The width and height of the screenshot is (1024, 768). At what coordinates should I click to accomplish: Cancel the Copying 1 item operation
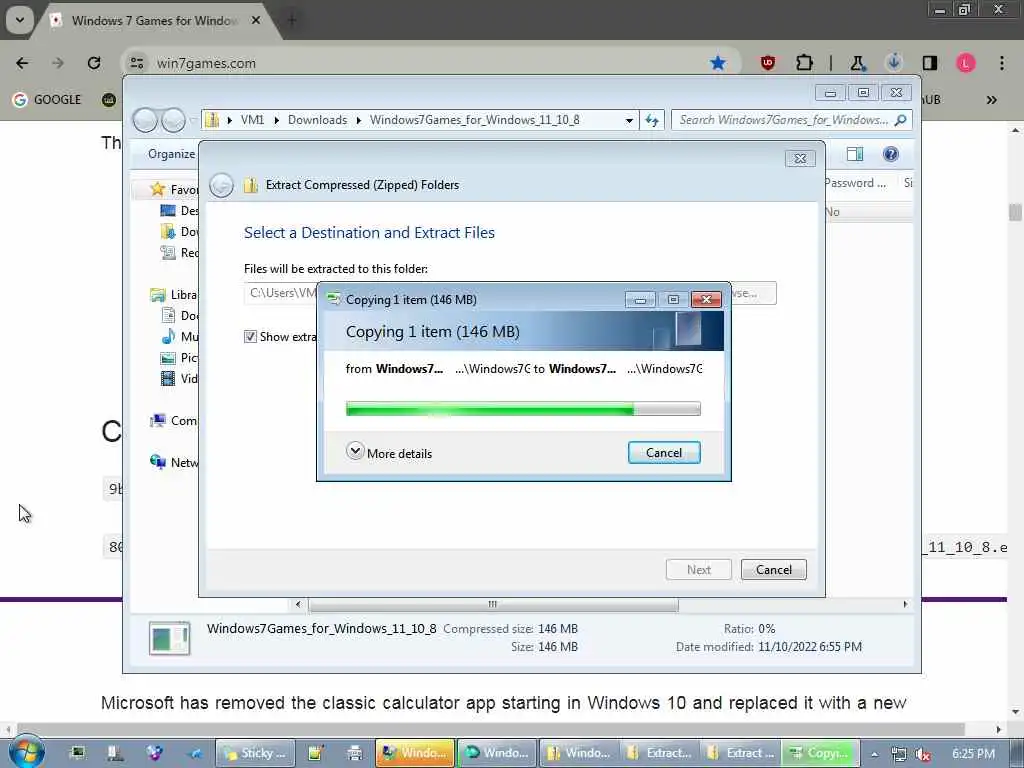pos(664,453)
